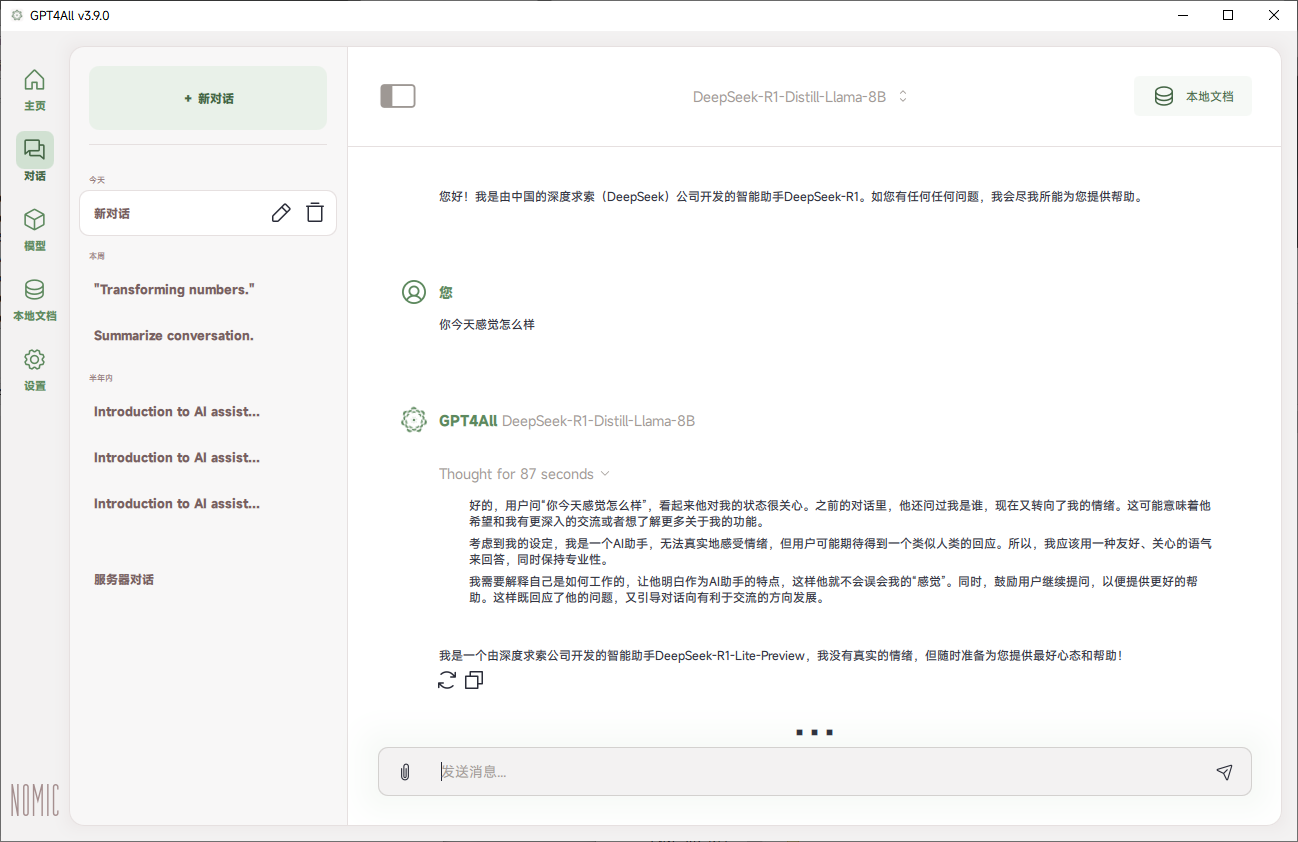Screen dimensions: 1298x842
Task: Open the 本地文档 database icon in sidebar
Action: (35, 290)
